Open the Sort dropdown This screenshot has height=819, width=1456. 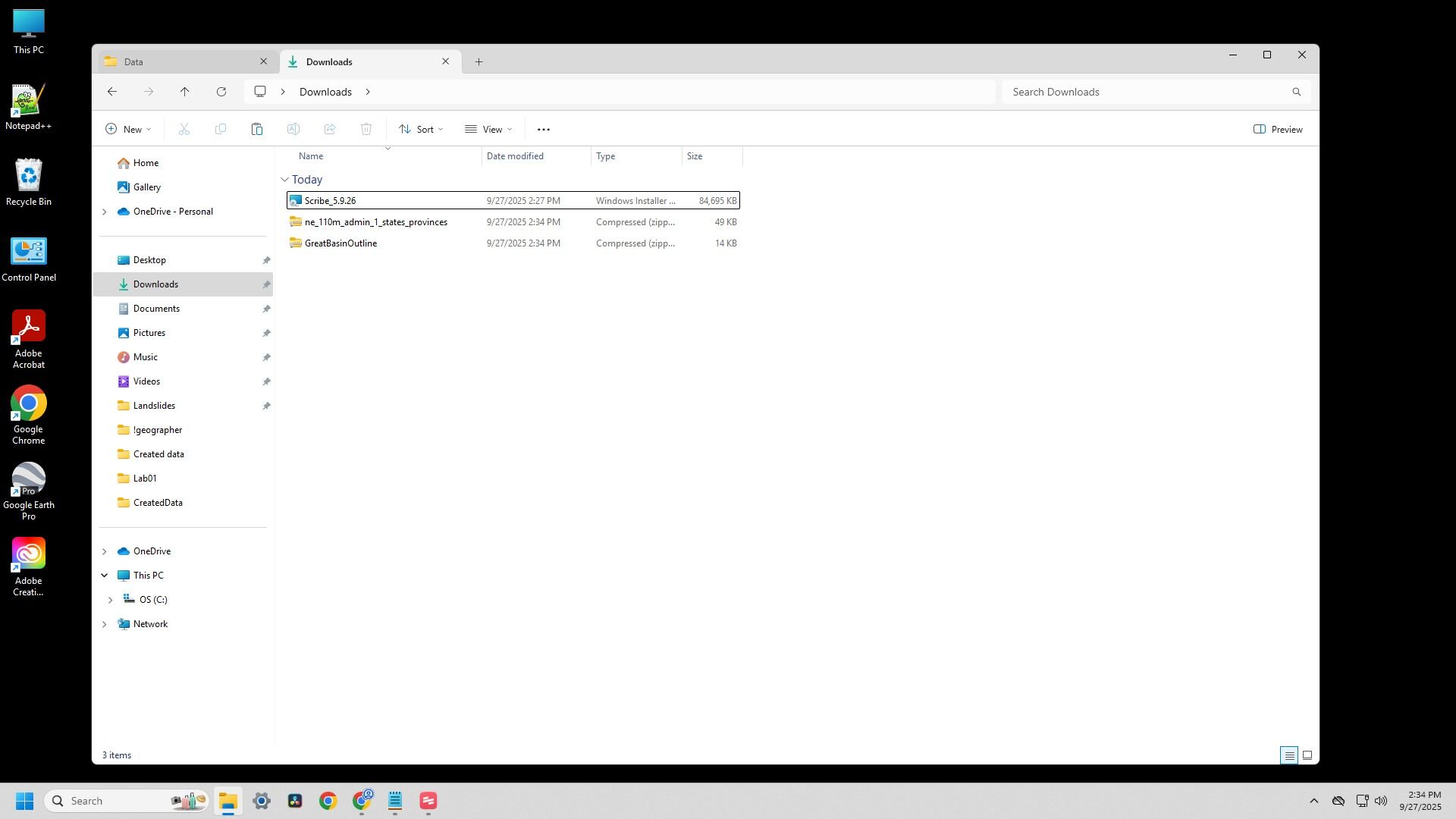[x=421, y=130]
